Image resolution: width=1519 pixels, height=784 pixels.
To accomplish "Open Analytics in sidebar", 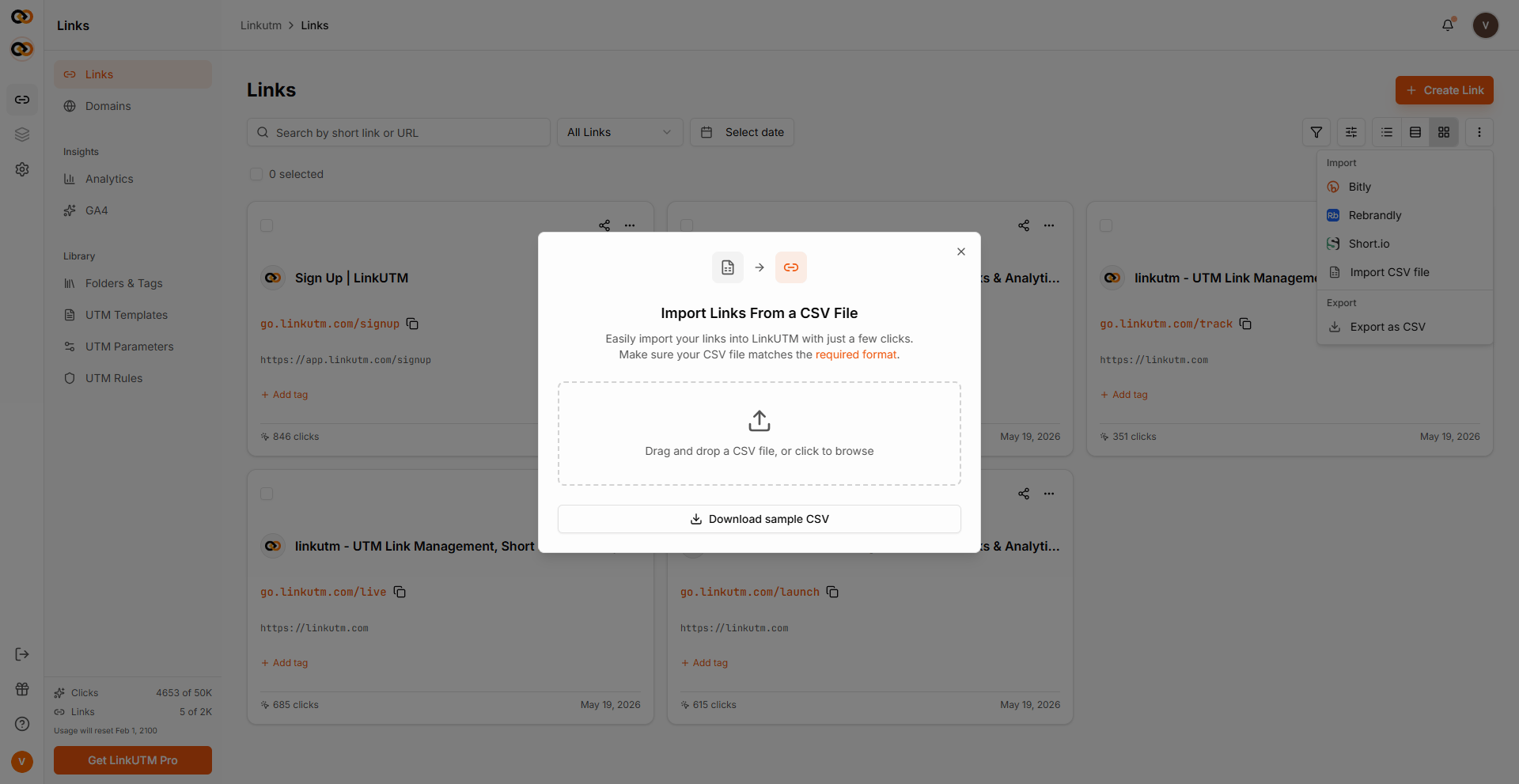I will (x=133, y=179).
